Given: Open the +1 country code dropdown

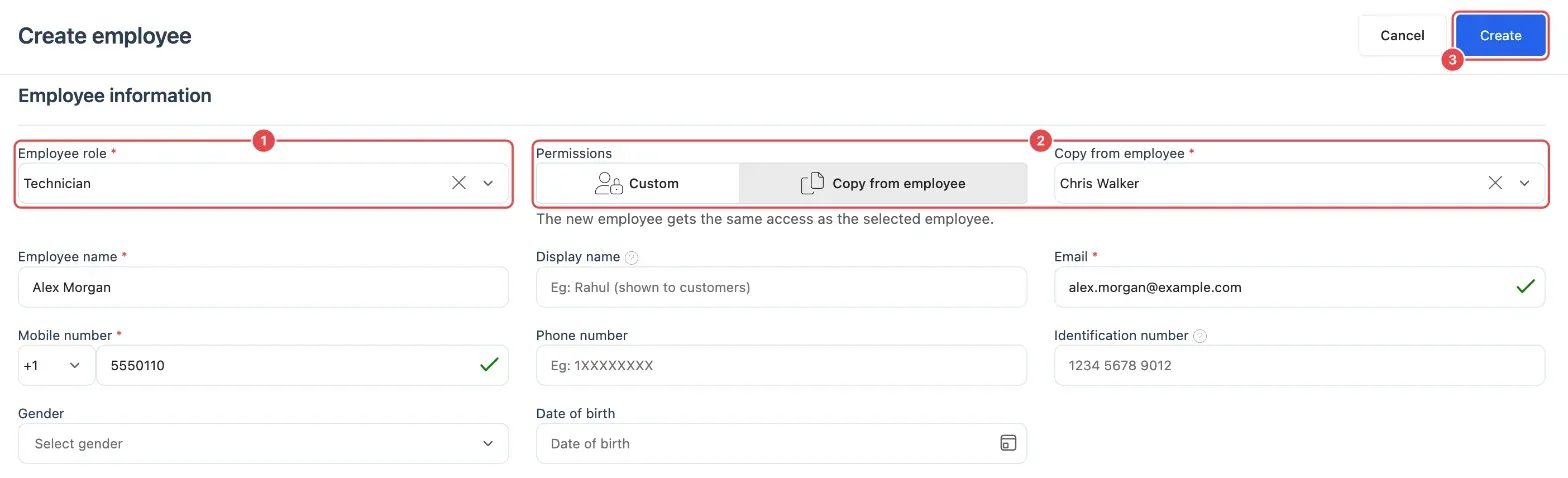Looking at the screenshot, I should [56, 365].
